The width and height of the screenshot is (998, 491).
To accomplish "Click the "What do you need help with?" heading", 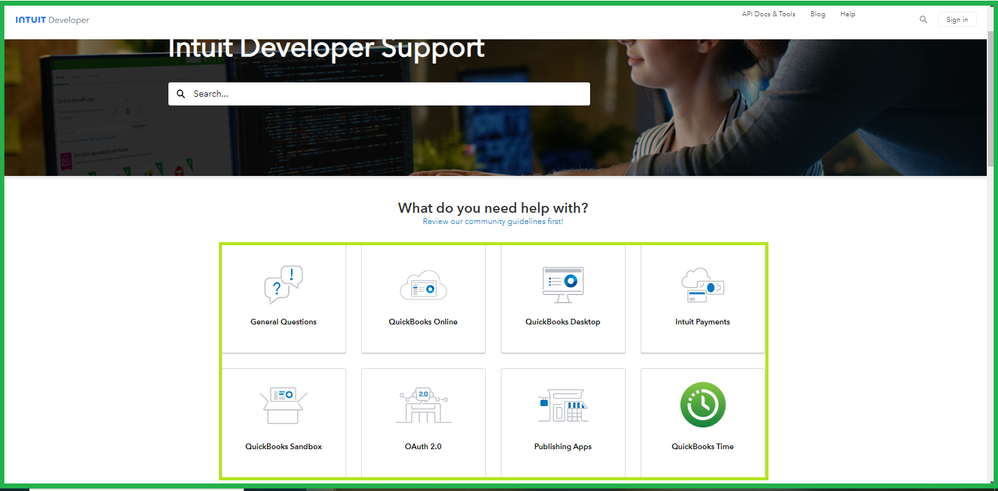I will click(493, 208).
